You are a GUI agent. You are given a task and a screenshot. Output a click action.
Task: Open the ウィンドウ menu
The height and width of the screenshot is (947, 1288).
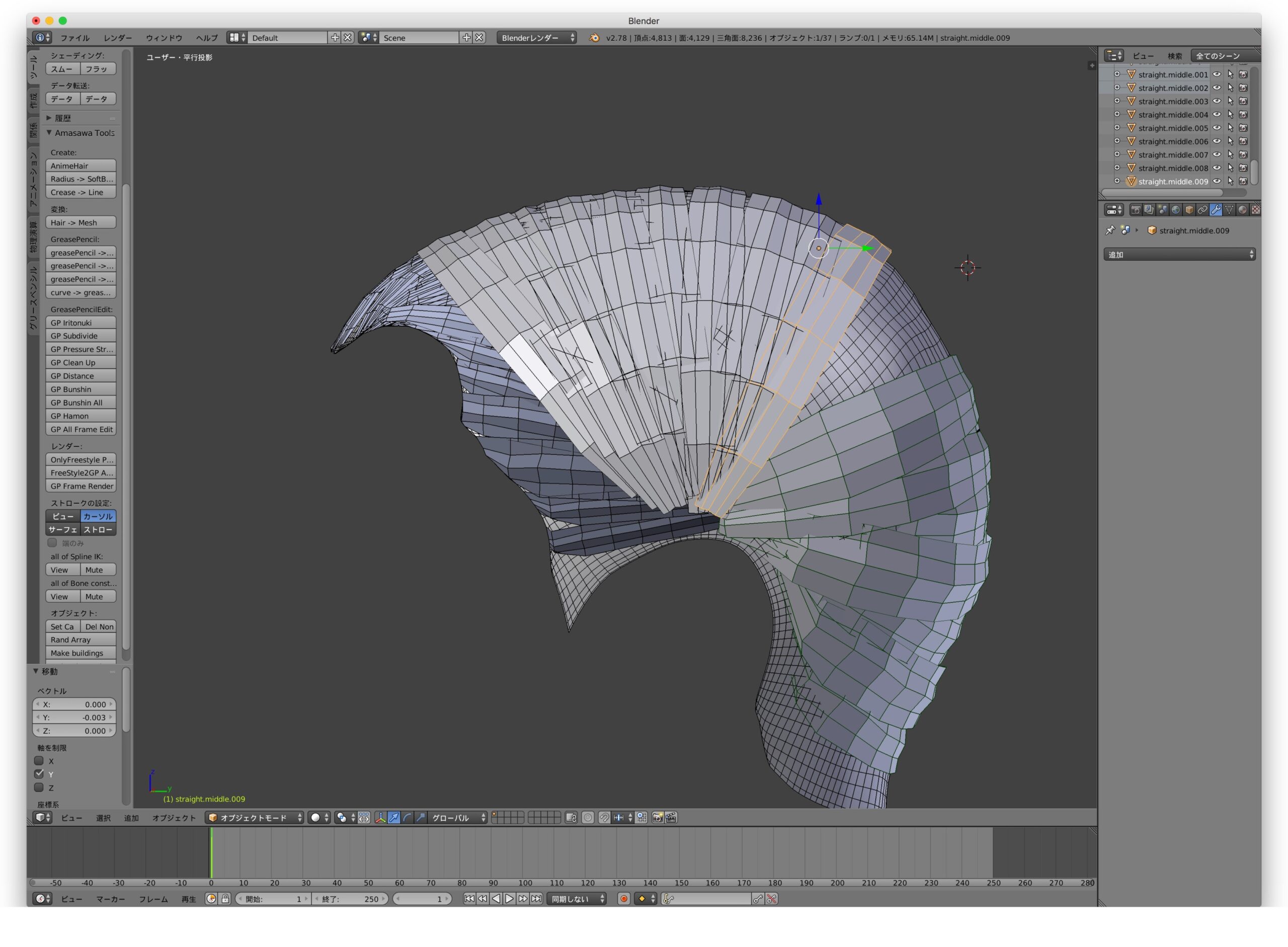(164, 38)
